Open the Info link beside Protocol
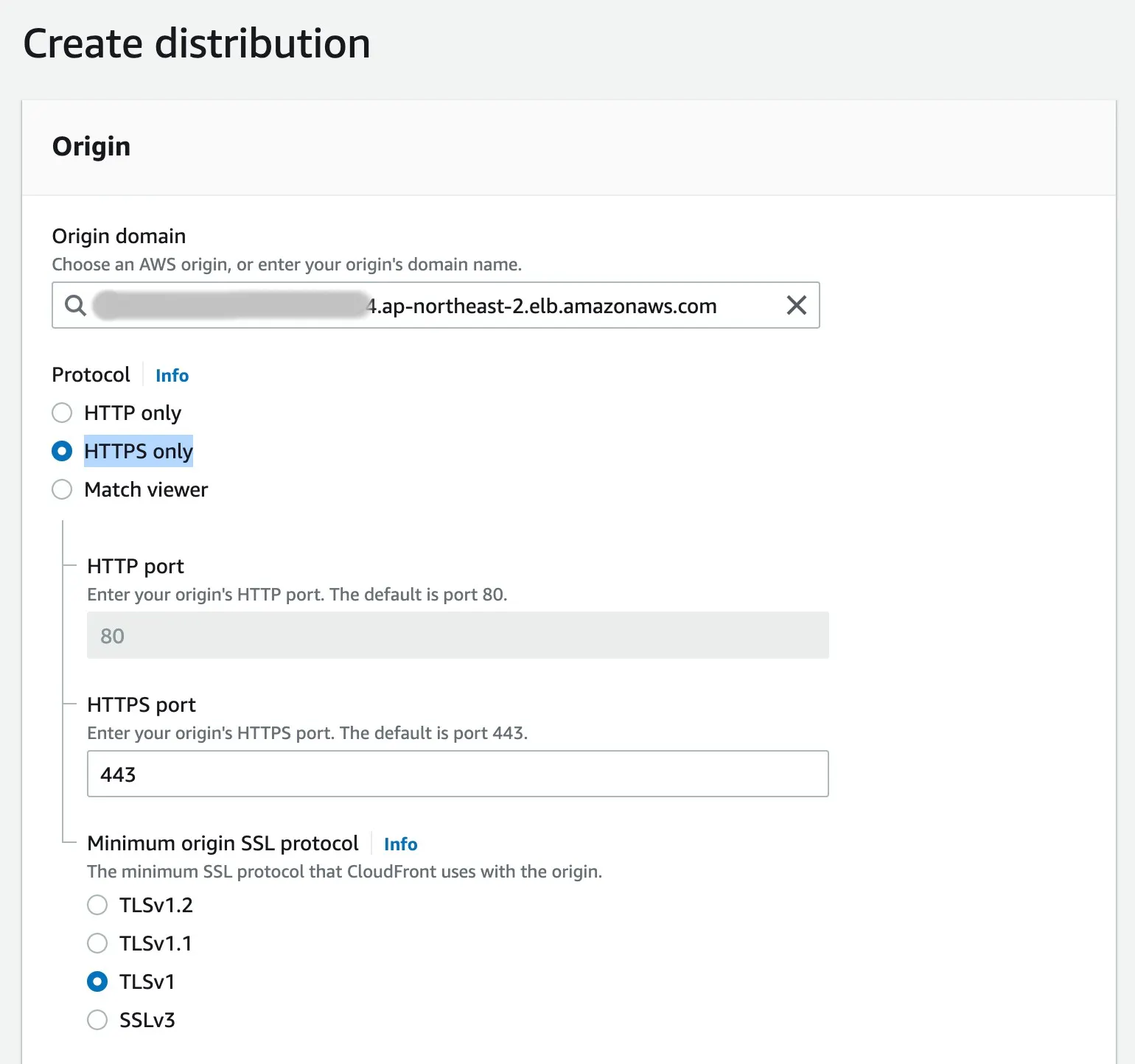The image size is (1135, 1064). click(172, 376)
